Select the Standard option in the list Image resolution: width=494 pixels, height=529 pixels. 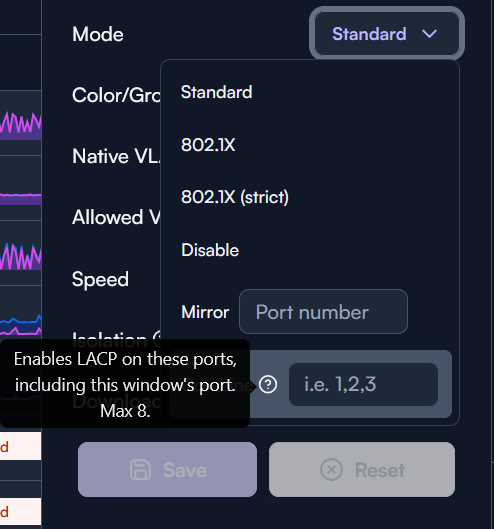click(310, 92)
